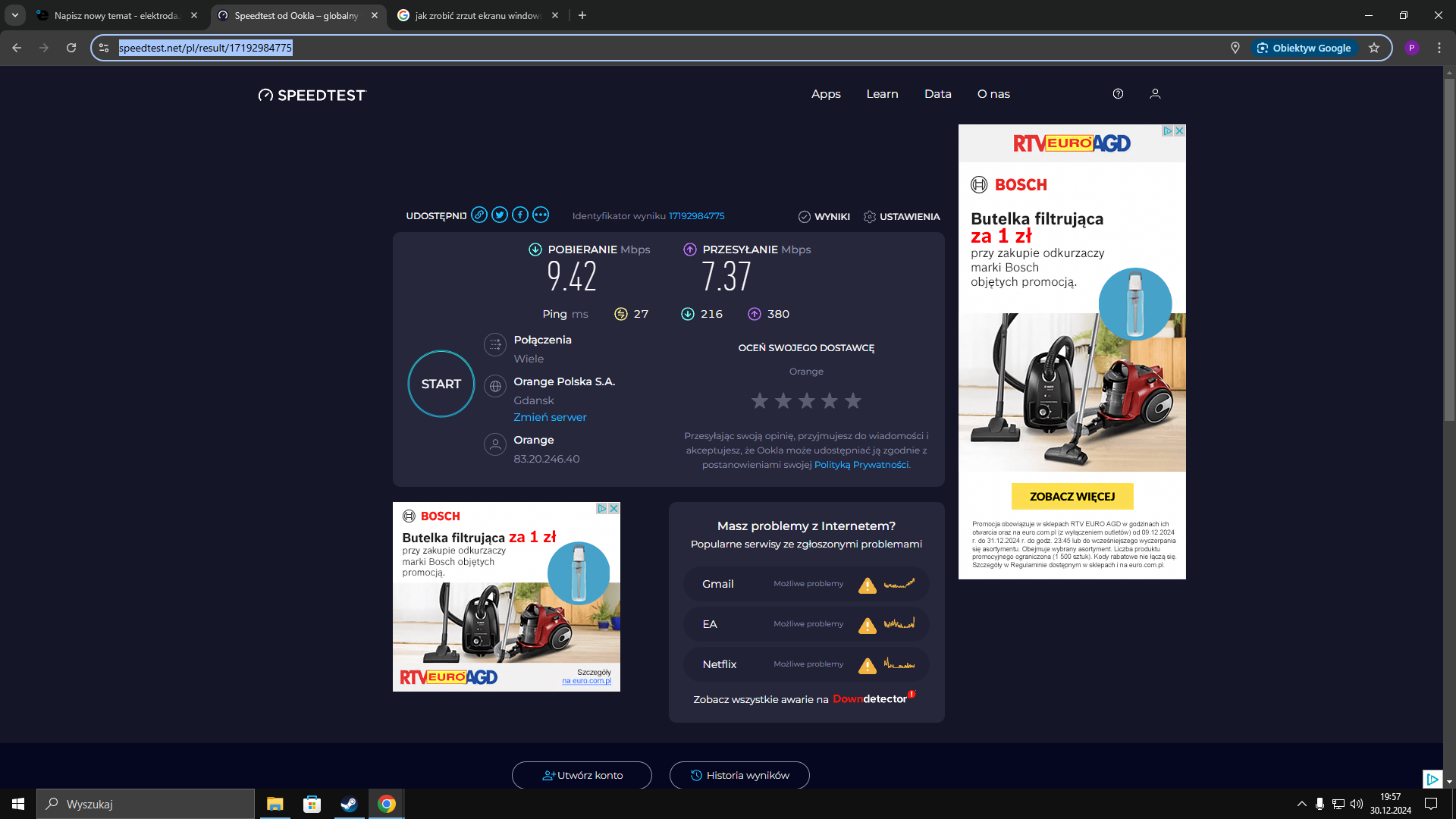Open the Polityką Prywatności link
This screenshot has height=819, width=1456.
[861, 465]
